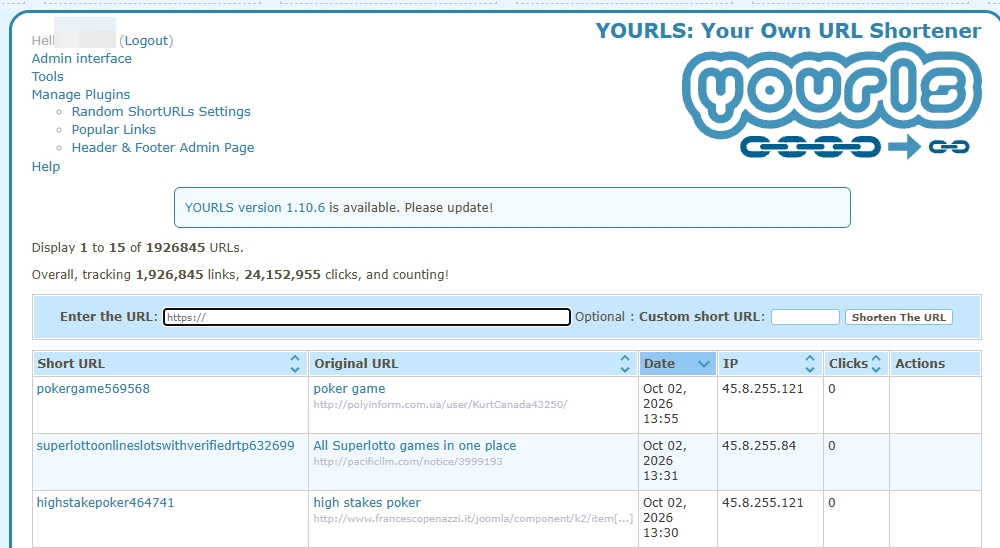Click the YOURLS logo image
The image size is (1000, 548).
(831, 101)
